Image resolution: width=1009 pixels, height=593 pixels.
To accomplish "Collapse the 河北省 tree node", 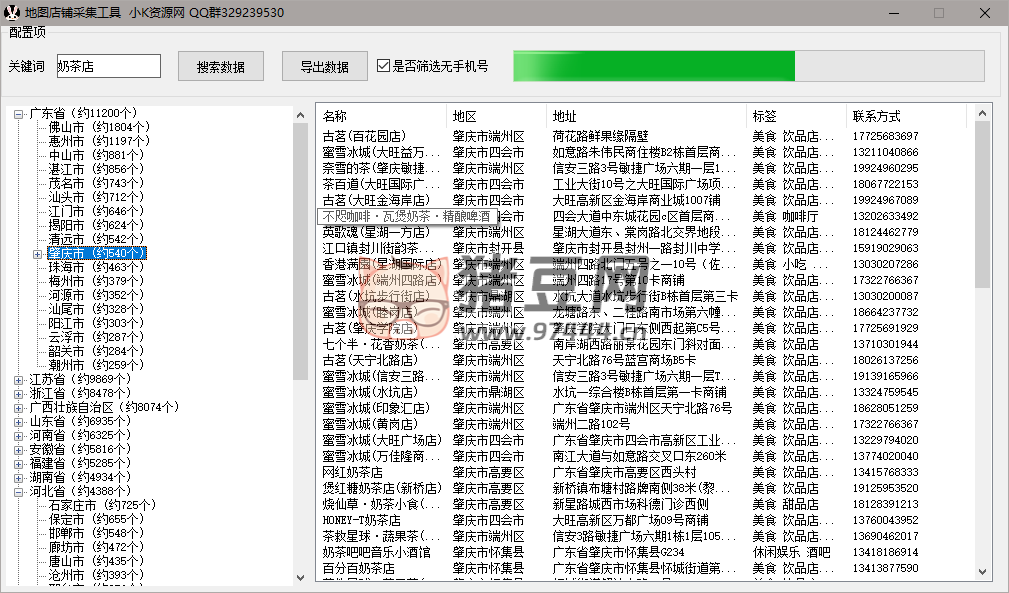I will (x=19, y=492).
